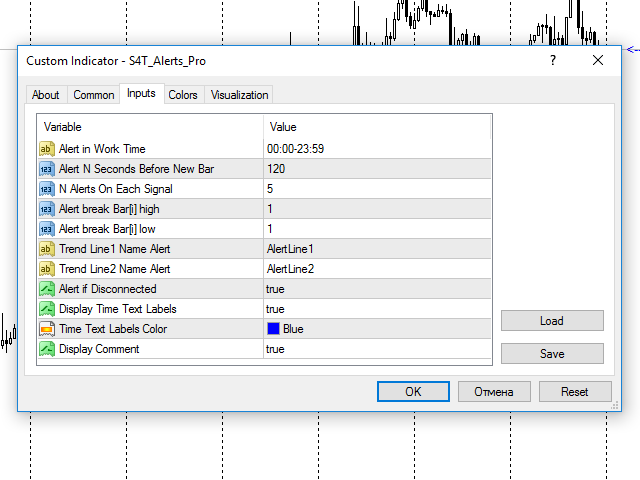Click boolean icon beside Alert if Disconnected
Viewport: 640px width, 480px height.
click(47, 289)
